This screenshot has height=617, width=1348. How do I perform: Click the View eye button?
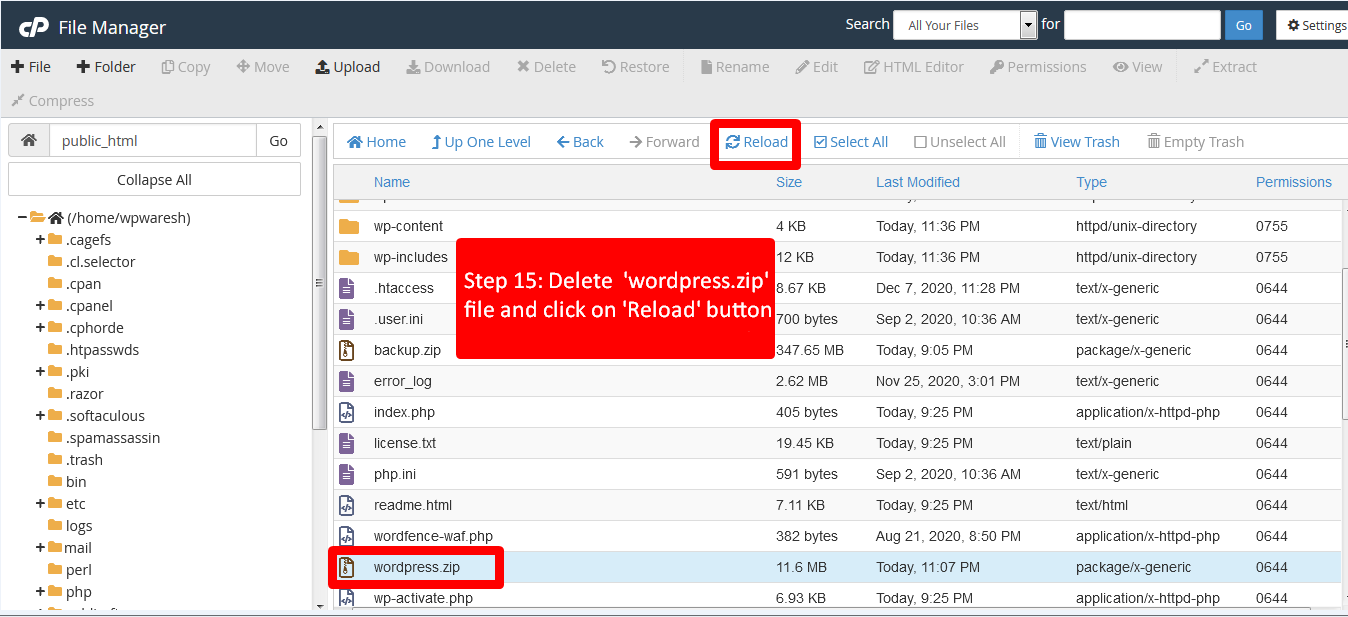pos(1138,67)
